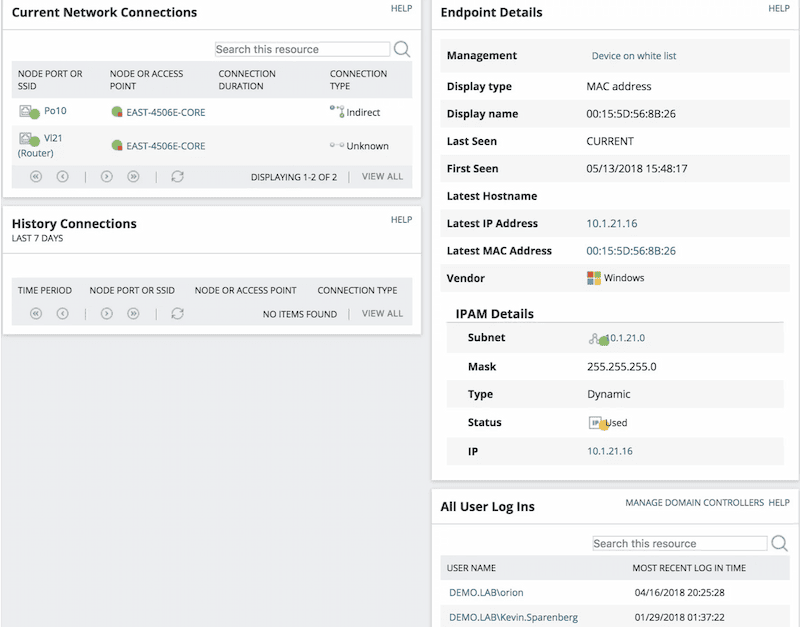The image size is (800, 627).
Task: Click the Endpoint Details Help link
Action: pos(778,8)
